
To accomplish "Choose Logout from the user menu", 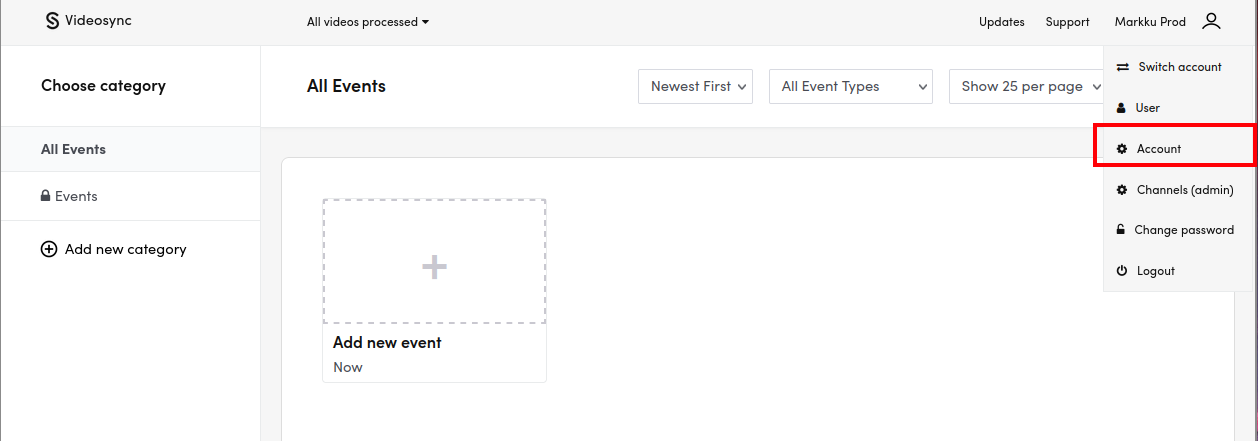I will point(1155,271).
